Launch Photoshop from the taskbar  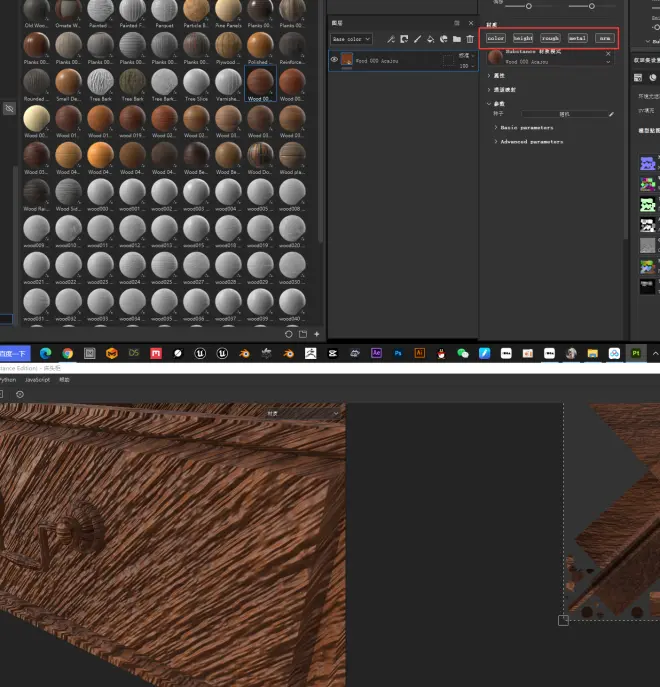398,353
